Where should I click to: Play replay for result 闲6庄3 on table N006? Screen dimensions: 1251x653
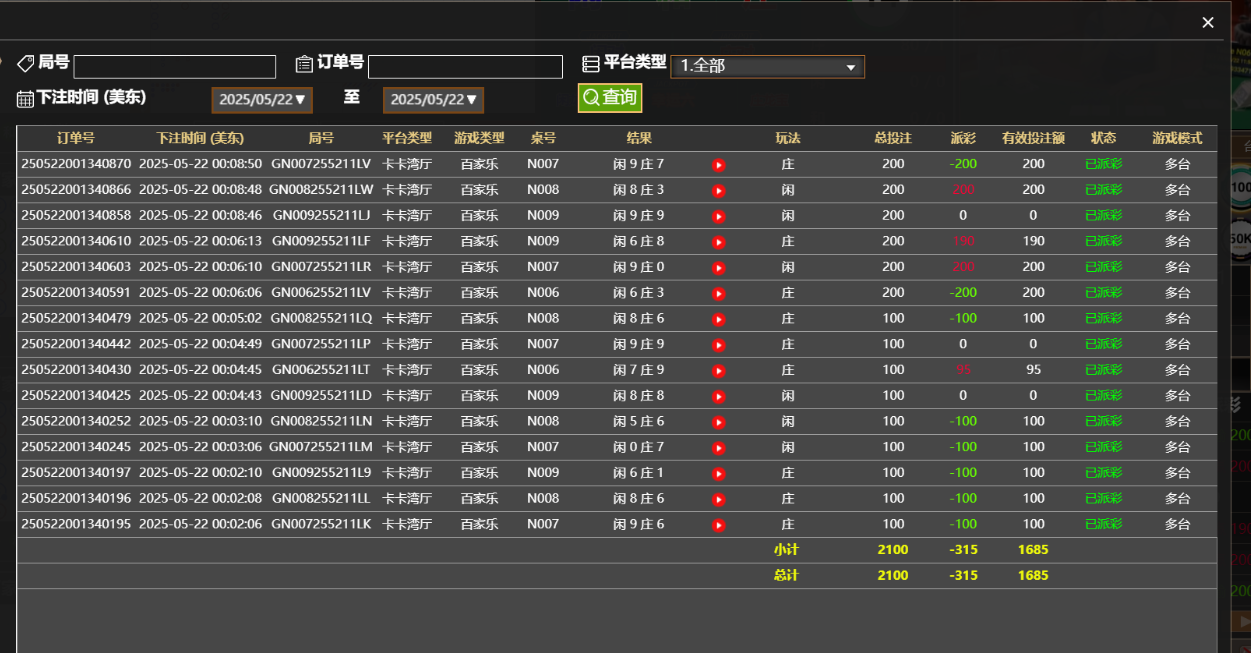pyautogui.click(x=718, y=292)
